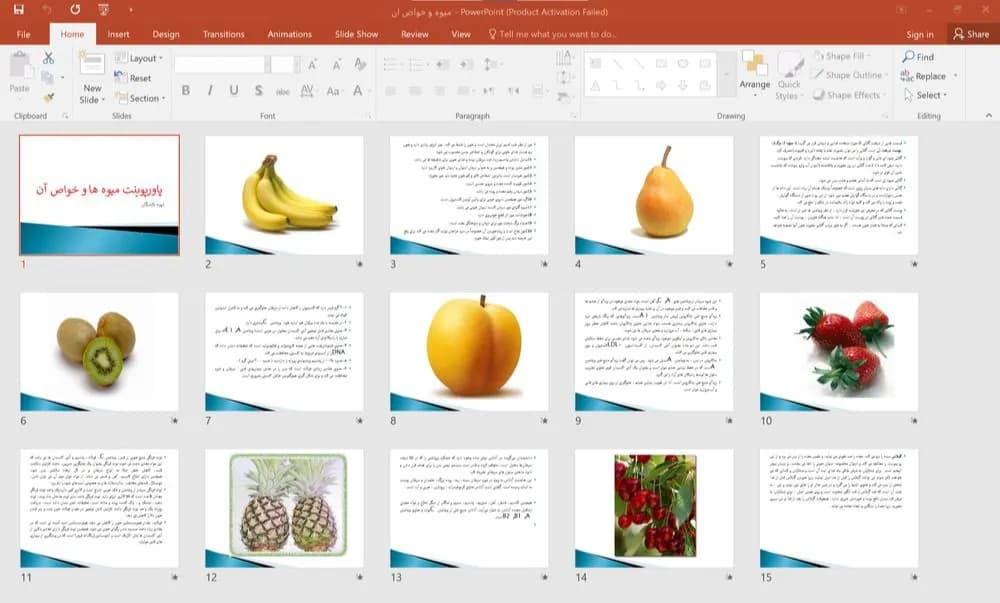Click the Redo icon in the quick access toolbar
The width and height of the screenshot is (1000, 603).
click(x=75, y=10)
